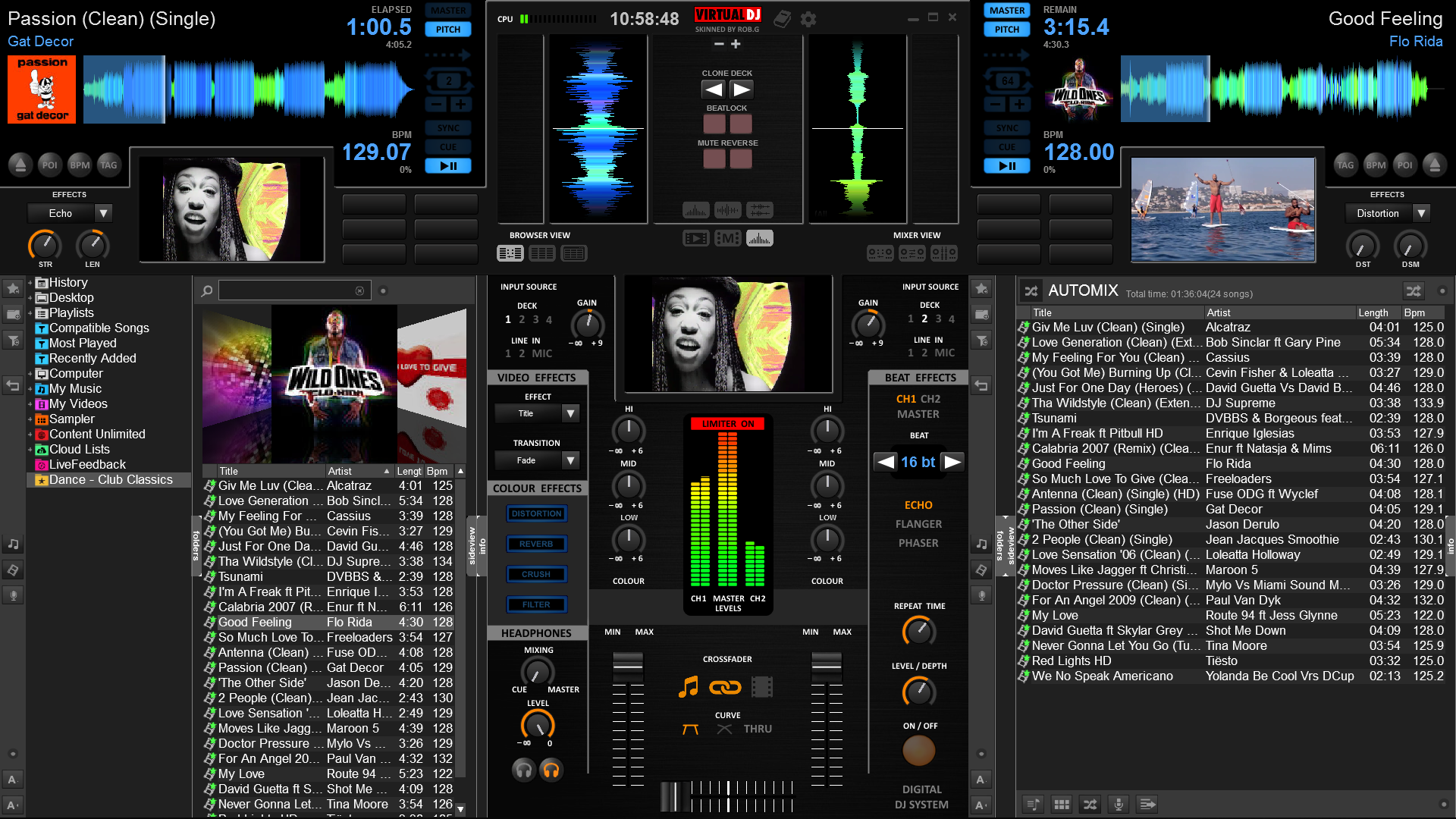This screenshot has height=819, width=1456.
Task: Select the FLANGER beat effect
Action: coord(918,524)
